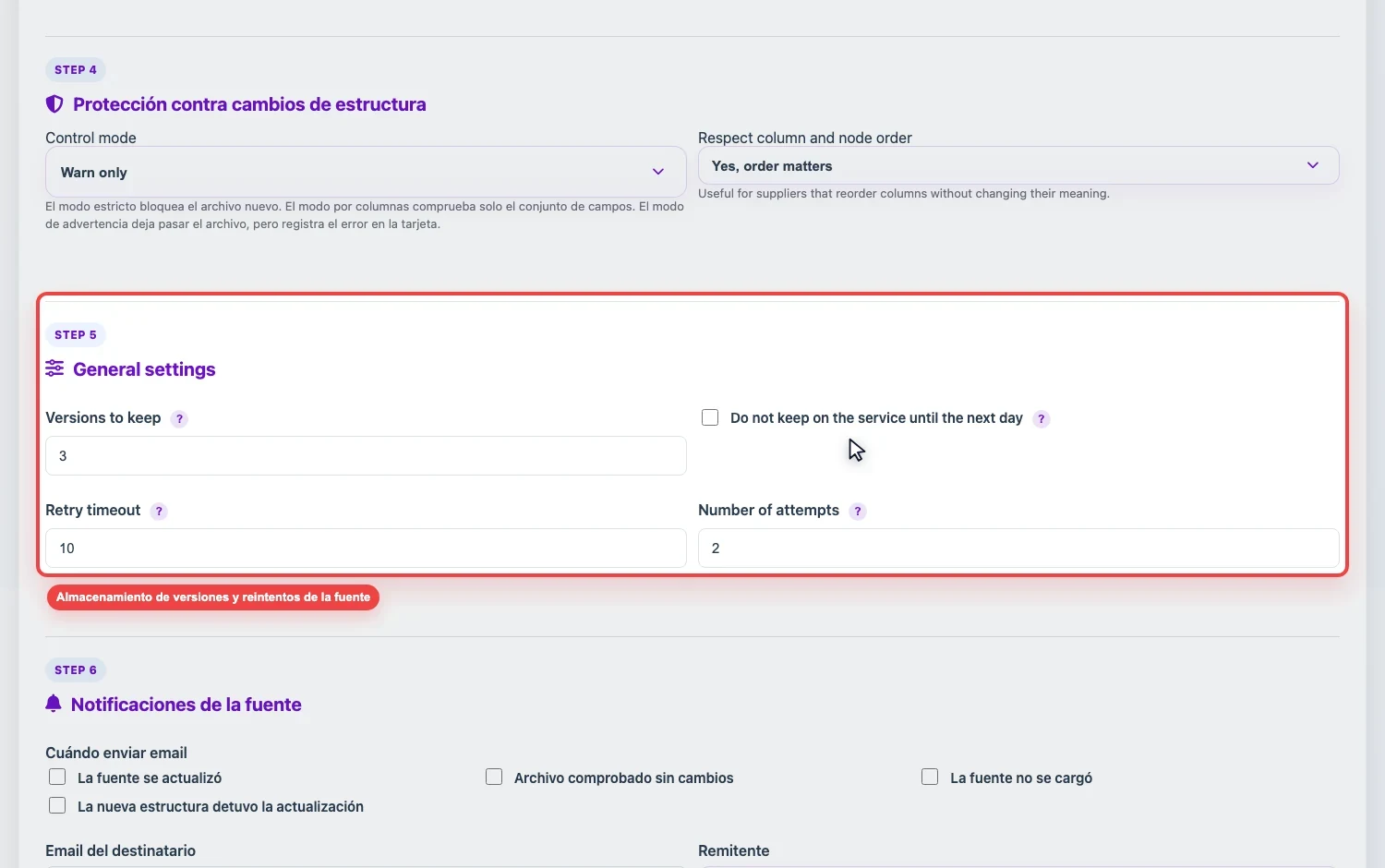The height and width of the screenshot is (868, 1385).
Task: Enable Do not keep on the service checkbox
Action: tap(710, 417)
